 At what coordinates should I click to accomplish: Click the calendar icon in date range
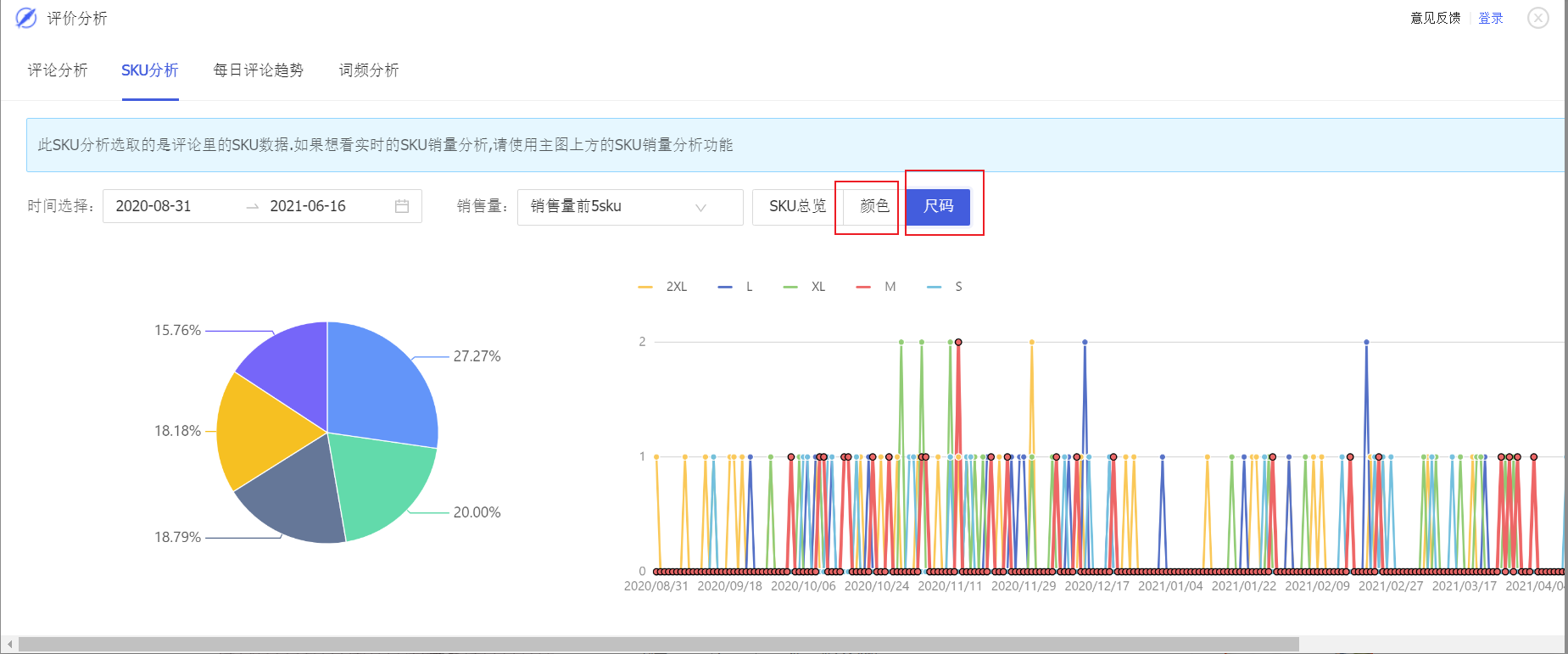point(402,206)
